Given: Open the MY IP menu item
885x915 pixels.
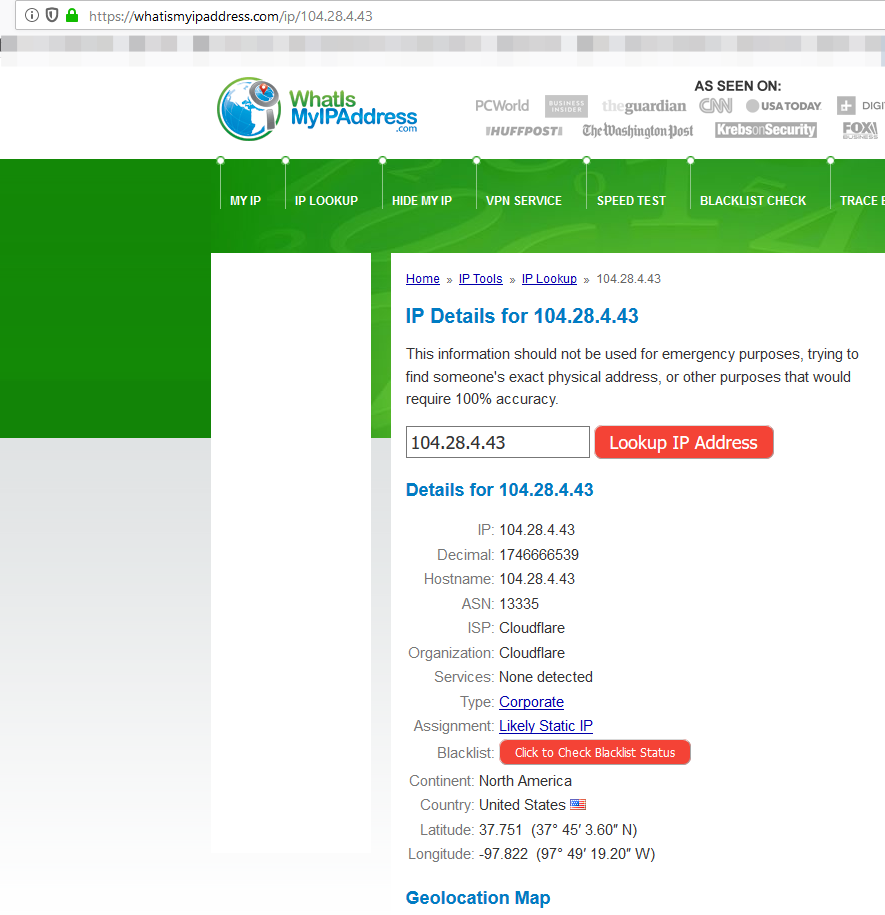Looking at the screenshot, I should coord(245,201).
